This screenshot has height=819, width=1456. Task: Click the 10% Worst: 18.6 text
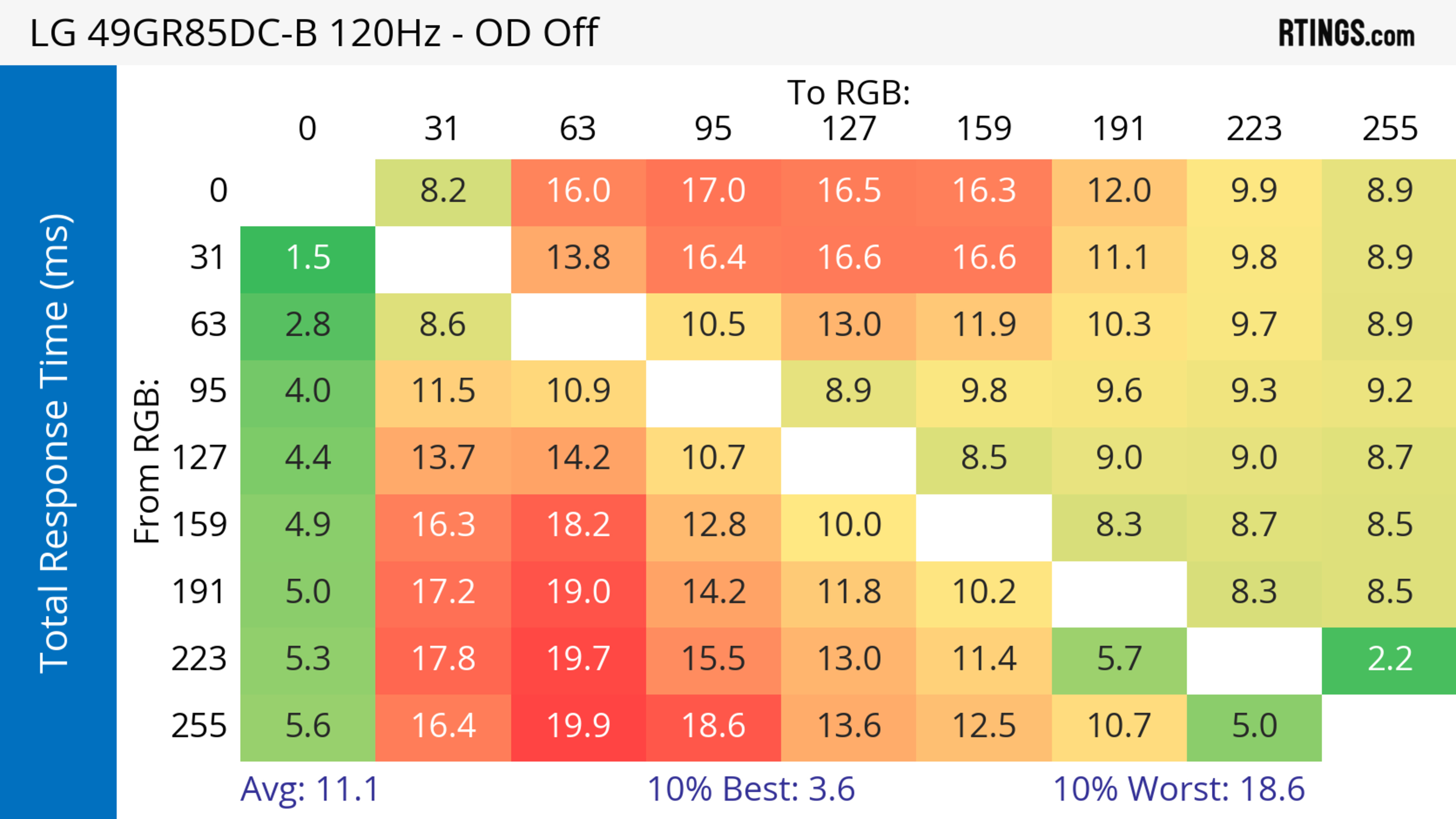click(x=1178, y=789)
